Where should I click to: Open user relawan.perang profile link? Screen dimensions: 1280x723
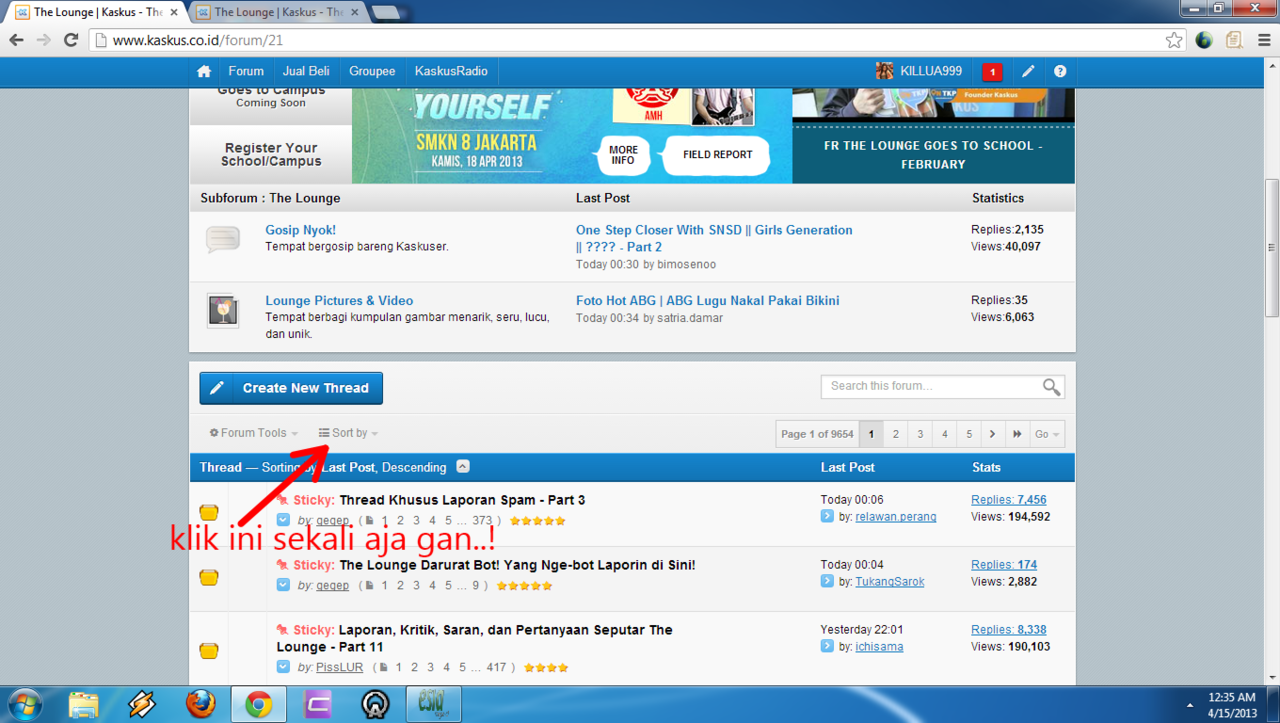point(896,517)
